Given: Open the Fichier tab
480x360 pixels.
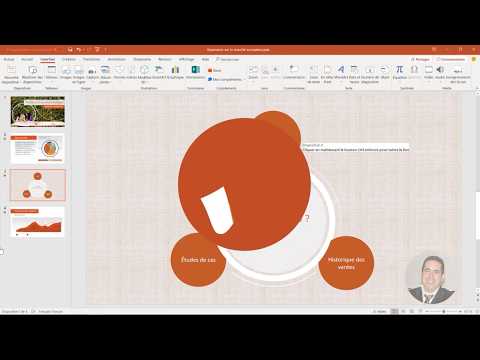Looking at the screenshot, I should 9,59.
